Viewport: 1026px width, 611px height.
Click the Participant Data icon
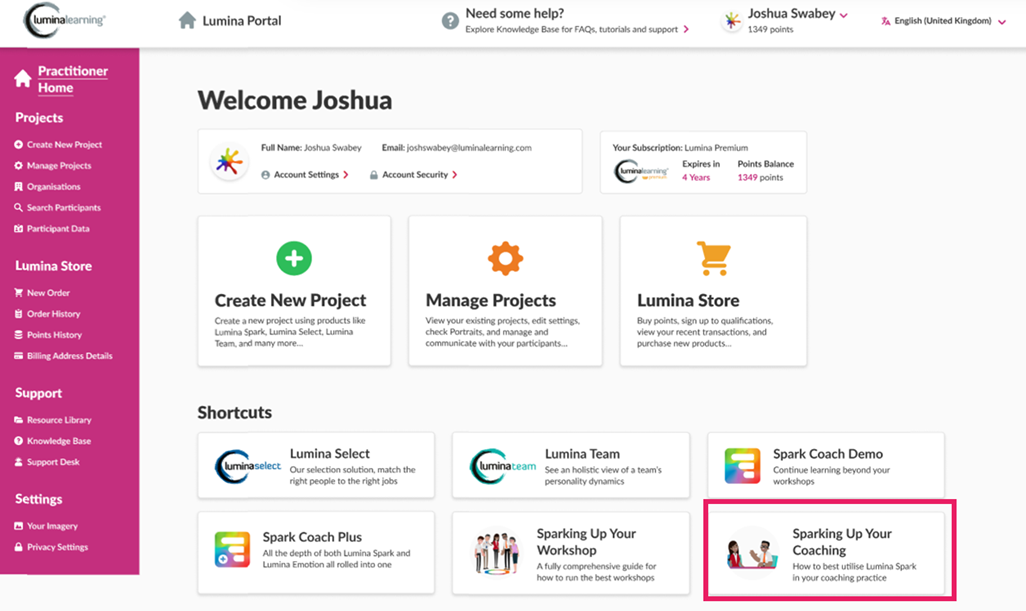pyautogui.click(x=18, y=228)
